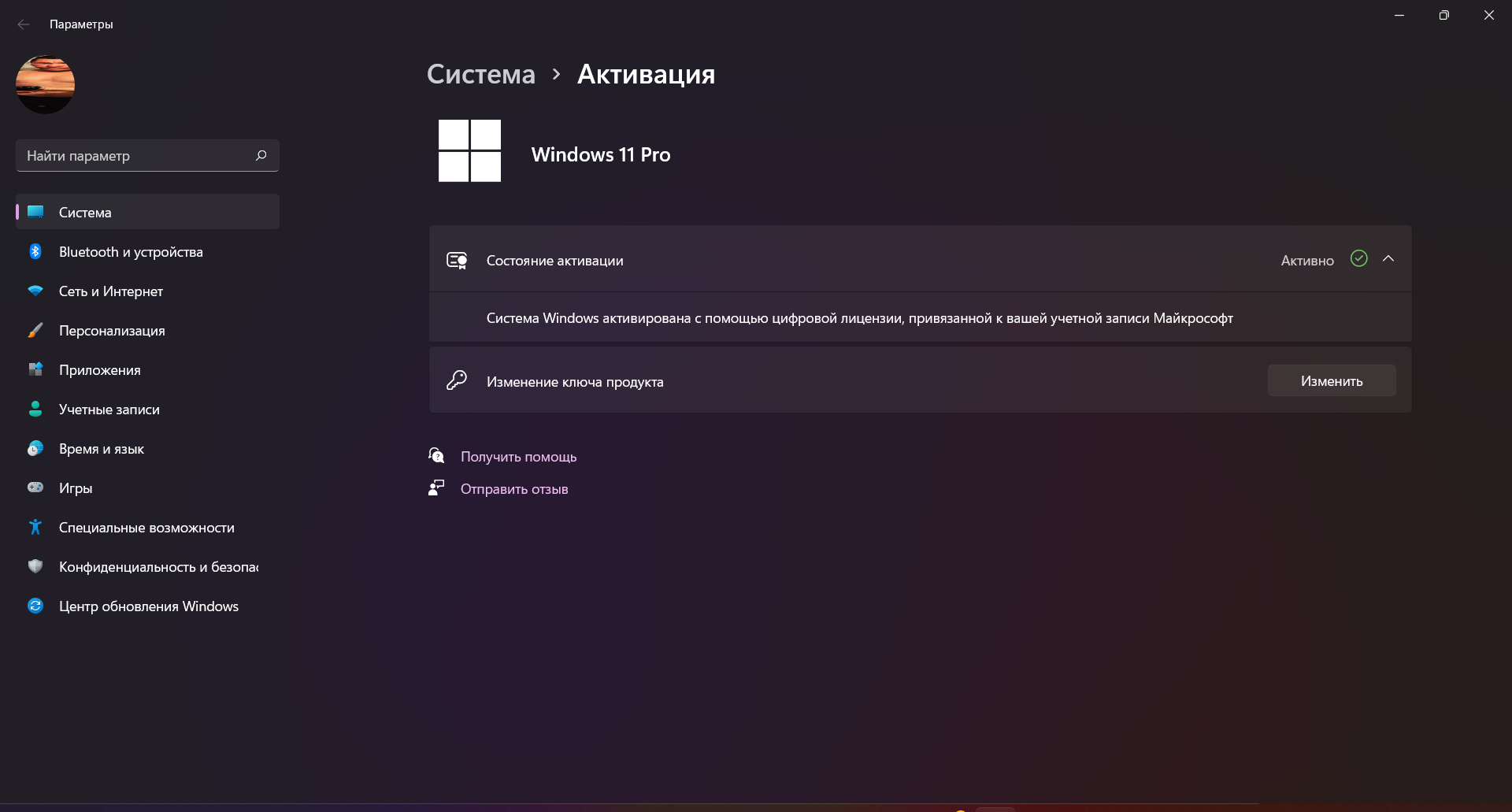This screenshot has height=812, width=1512.
Task: Focus the 'Найти параметр' search field
Action: click(x=147, y=156)
